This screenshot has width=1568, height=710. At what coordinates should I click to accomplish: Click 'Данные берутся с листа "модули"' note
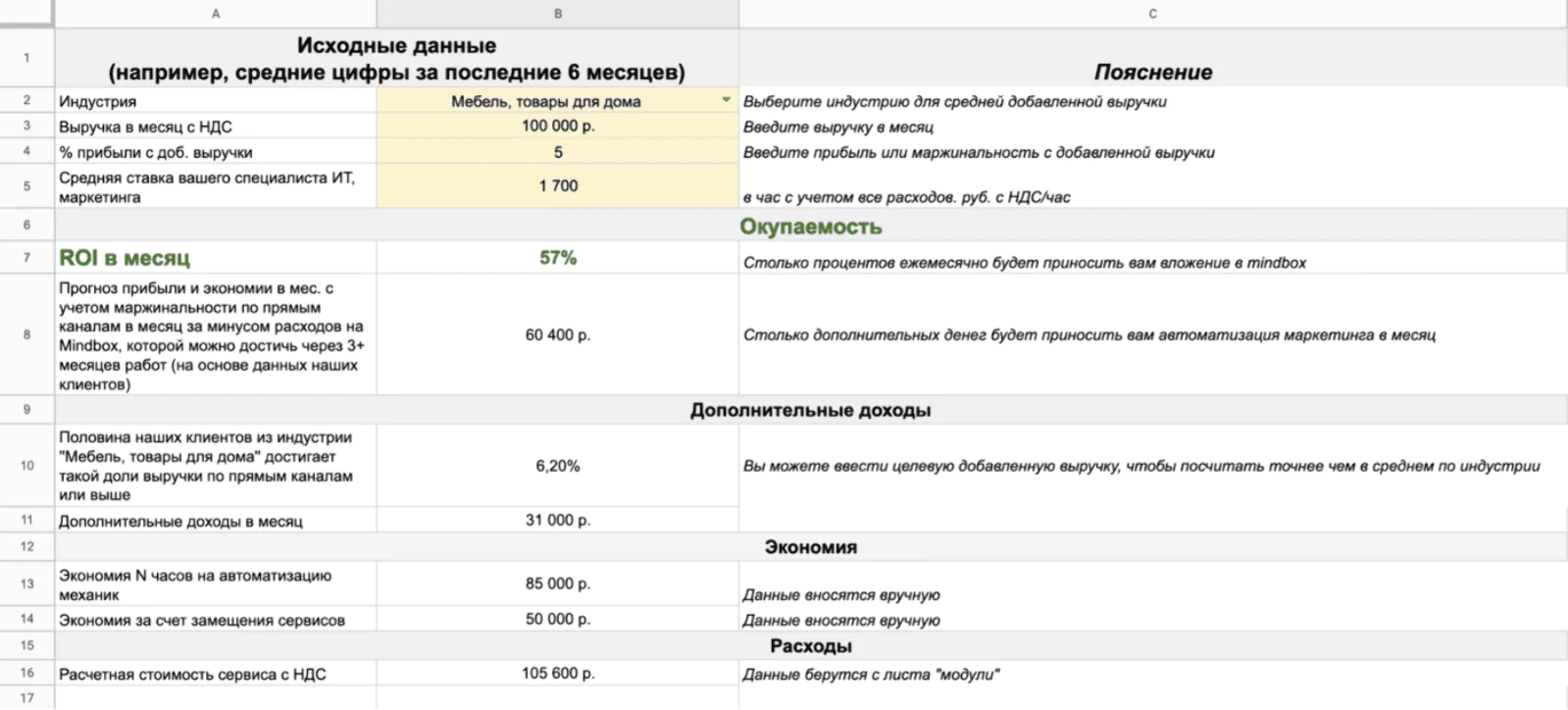[871, 674]
